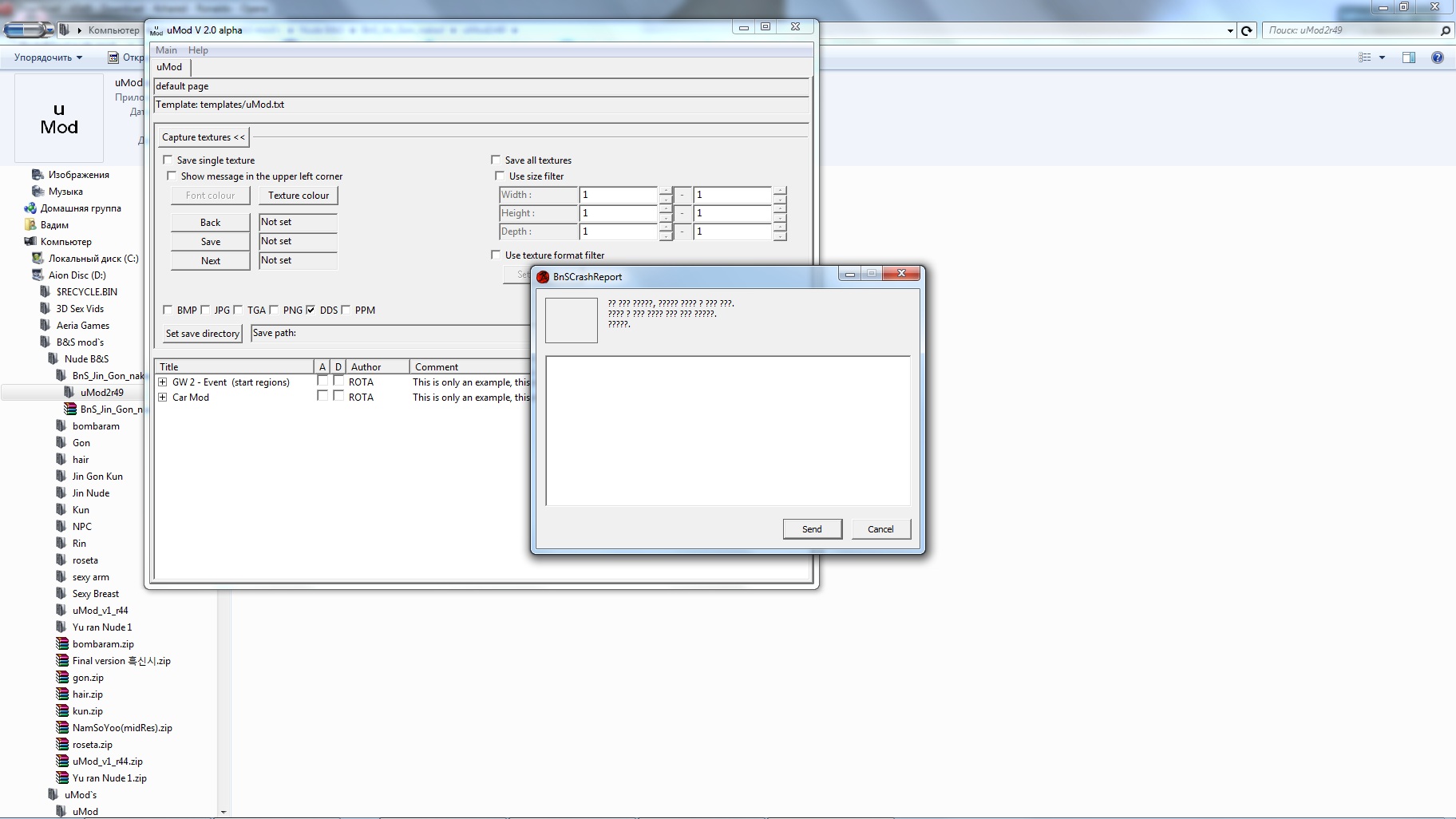Click the bombaram.zip archive icon
This screenshot has width=1456, height=819.
point(62,644)
